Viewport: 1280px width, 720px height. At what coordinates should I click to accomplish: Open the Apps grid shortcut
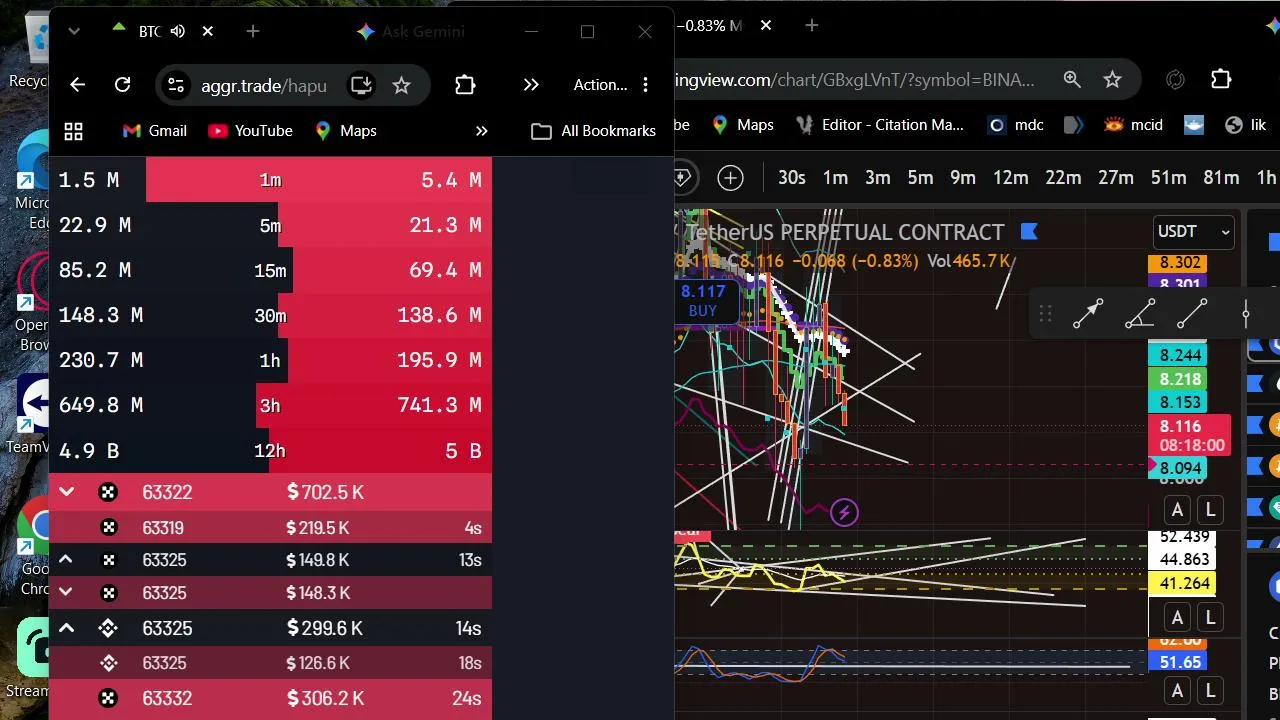(x=73, y=131)
